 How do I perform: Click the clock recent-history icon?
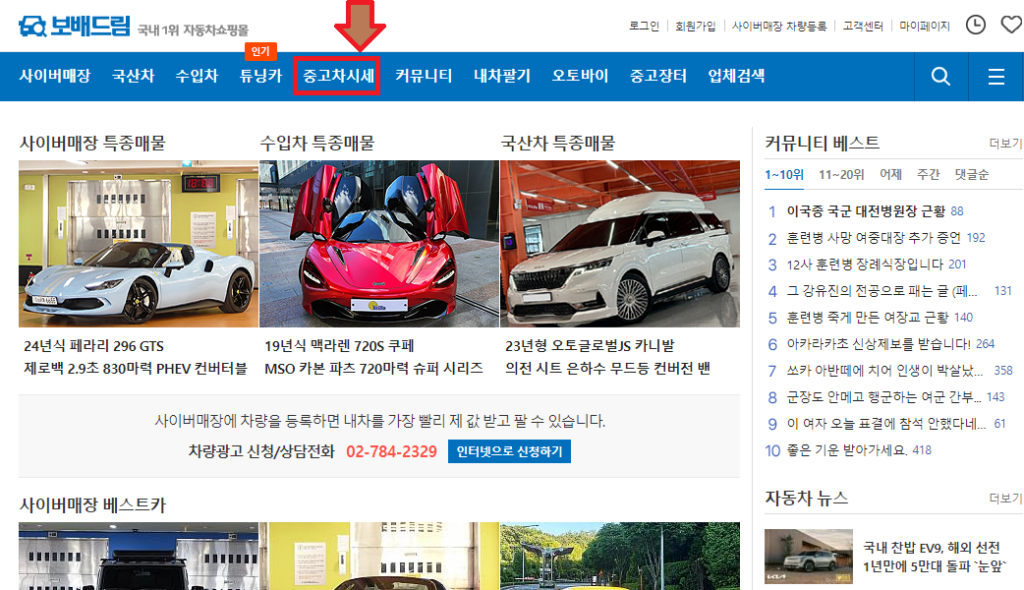tap(975, 25)
